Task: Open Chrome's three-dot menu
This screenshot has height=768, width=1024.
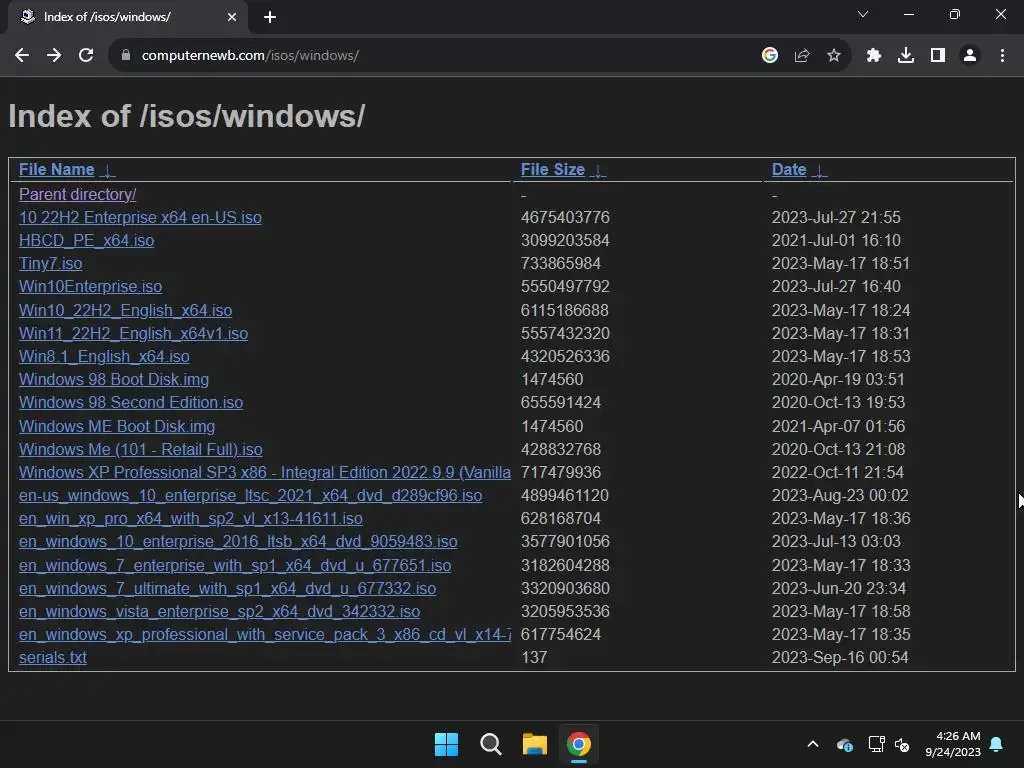Action: (1002, 56)
